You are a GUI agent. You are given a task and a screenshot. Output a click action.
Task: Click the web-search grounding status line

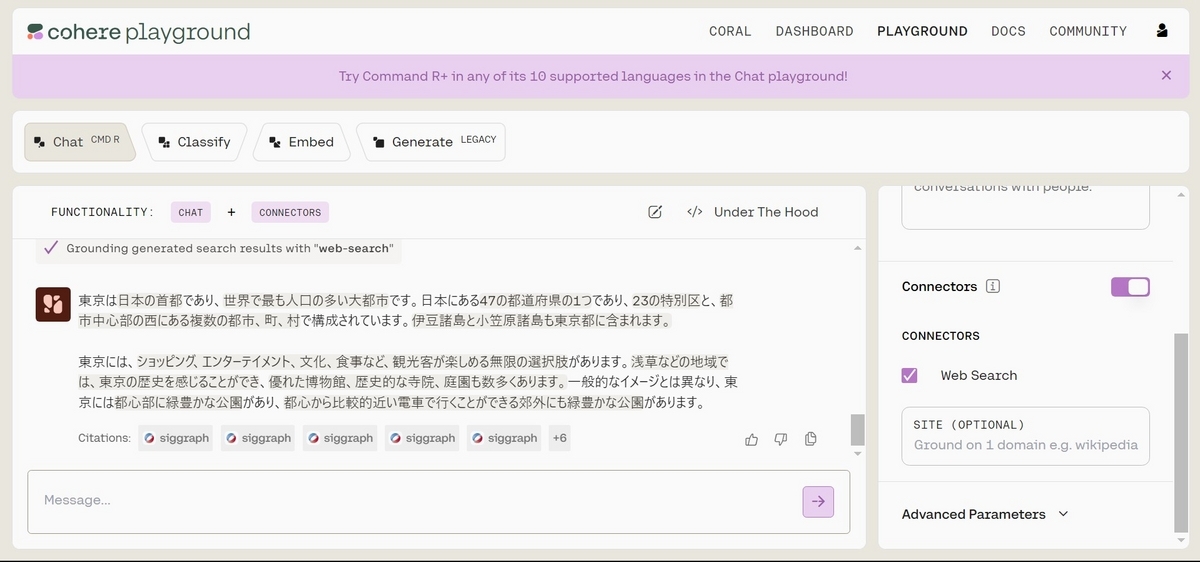click(x=218, y=248)
